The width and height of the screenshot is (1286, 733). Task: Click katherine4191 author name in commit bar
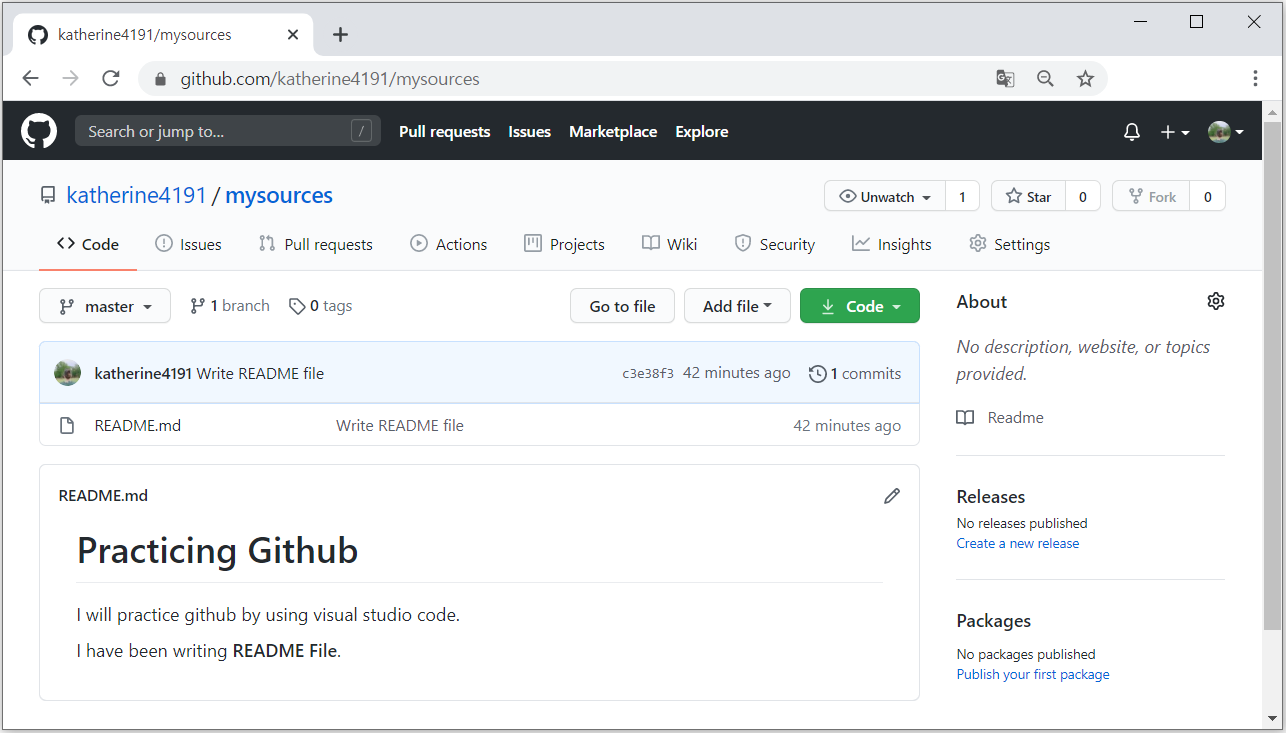pos(143,373)
